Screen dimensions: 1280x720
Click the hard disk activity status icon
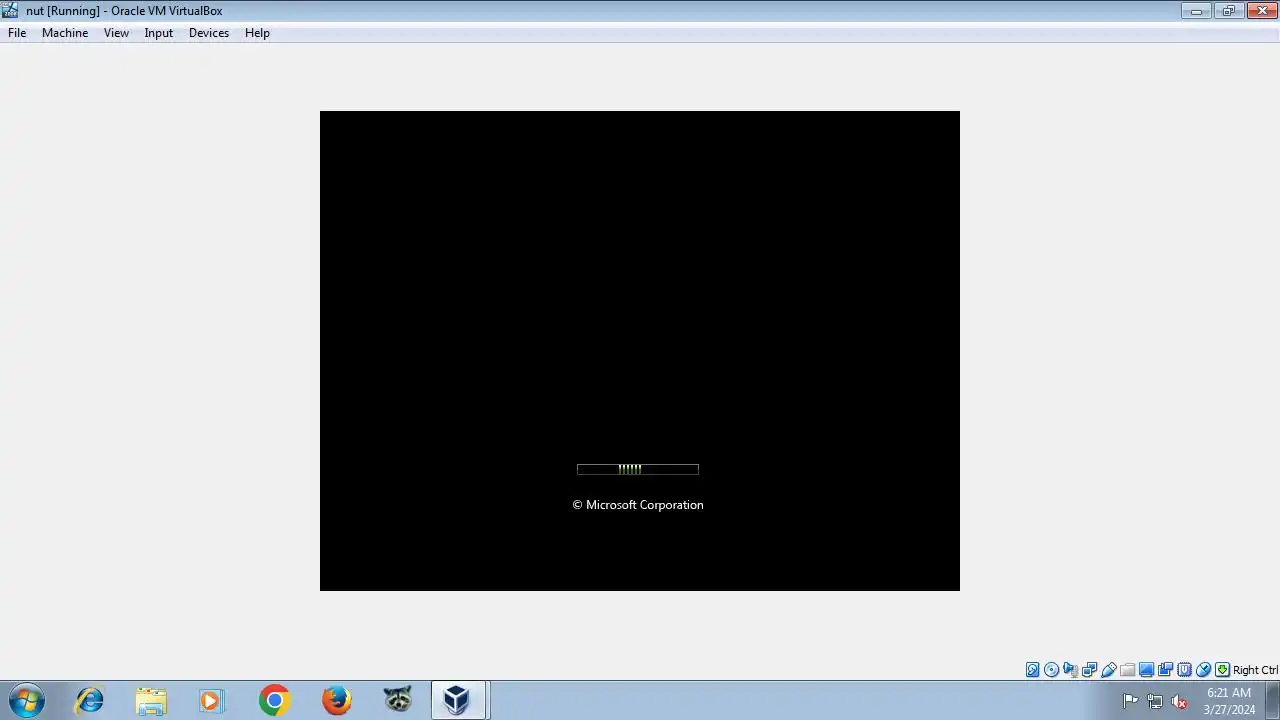click(x=1033, y=670)
